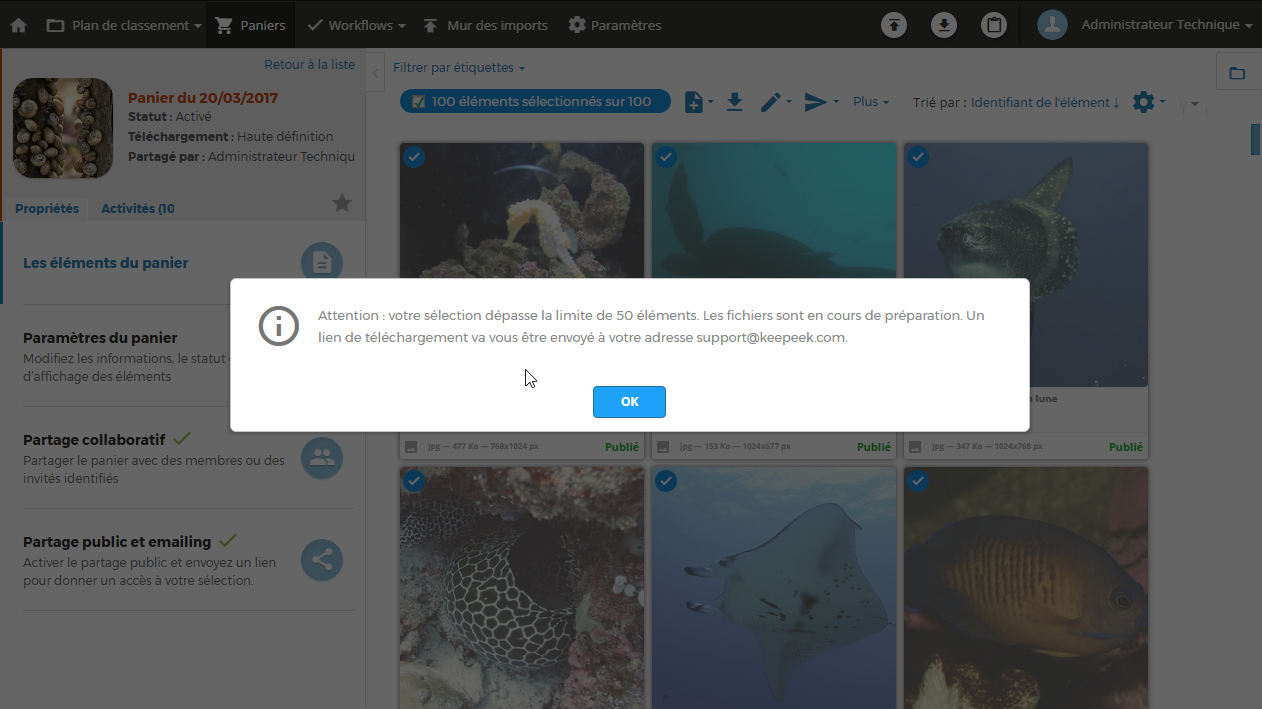The height and width of the screenshot is (709, 1262).
Task: Click the "Publié" status under the sunfish photo
Action: coord(1126,447)
